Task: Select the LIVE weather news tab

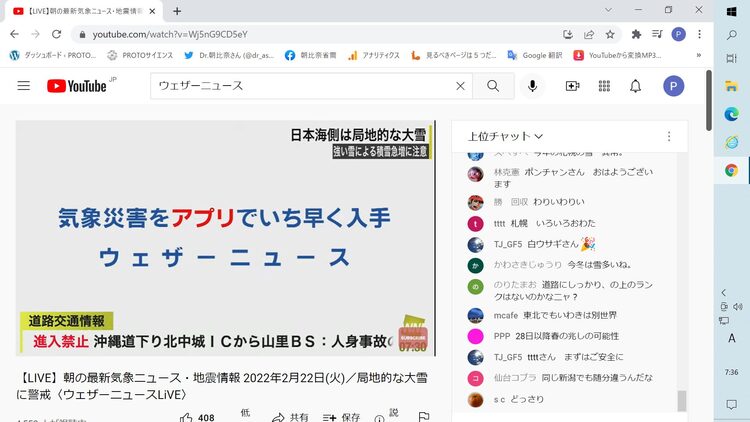Action: (x=84, y=11)
